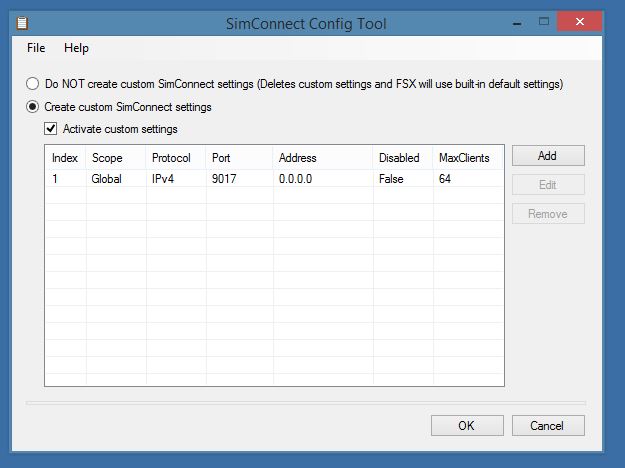Click the SimConnect Config Tool app icon
625x468 pixels.
(22, 23)
